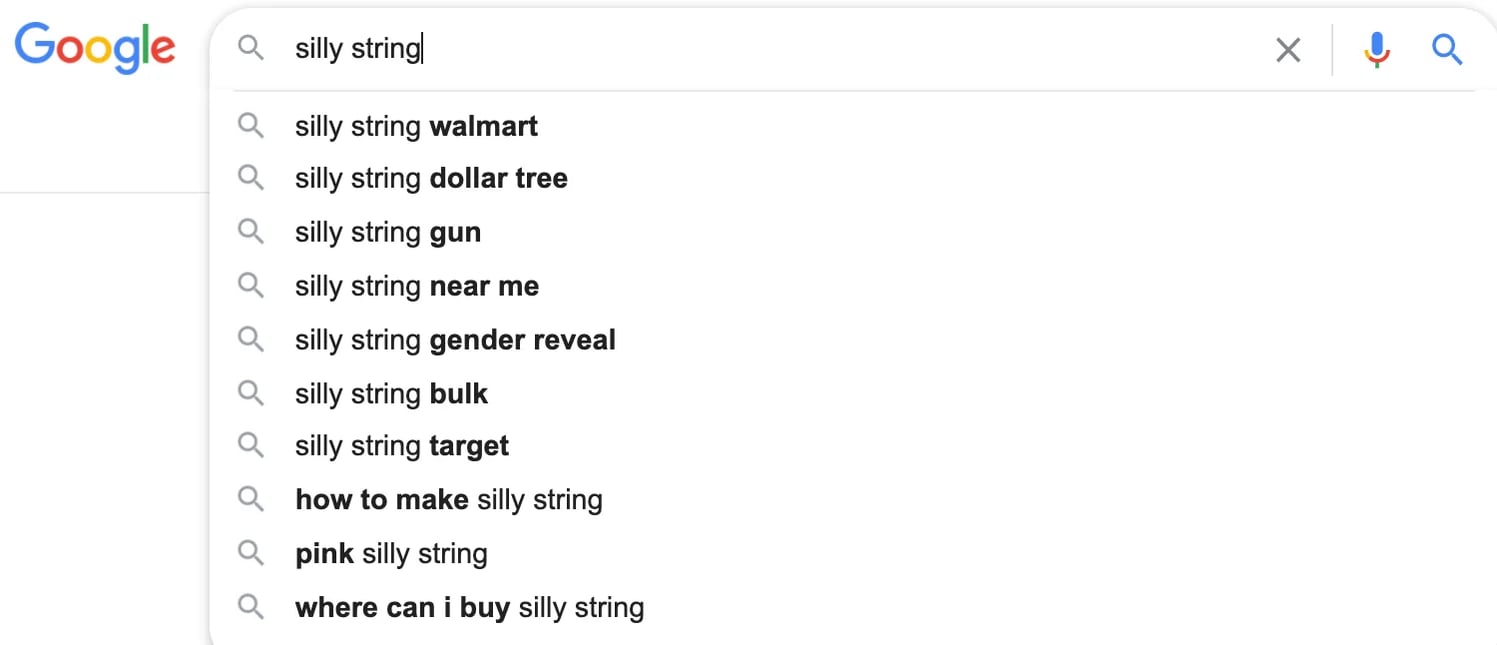Pick 'silly string near me' suggestion
This screenshot has width=1497, height=645.
click(x=417, y=287)
